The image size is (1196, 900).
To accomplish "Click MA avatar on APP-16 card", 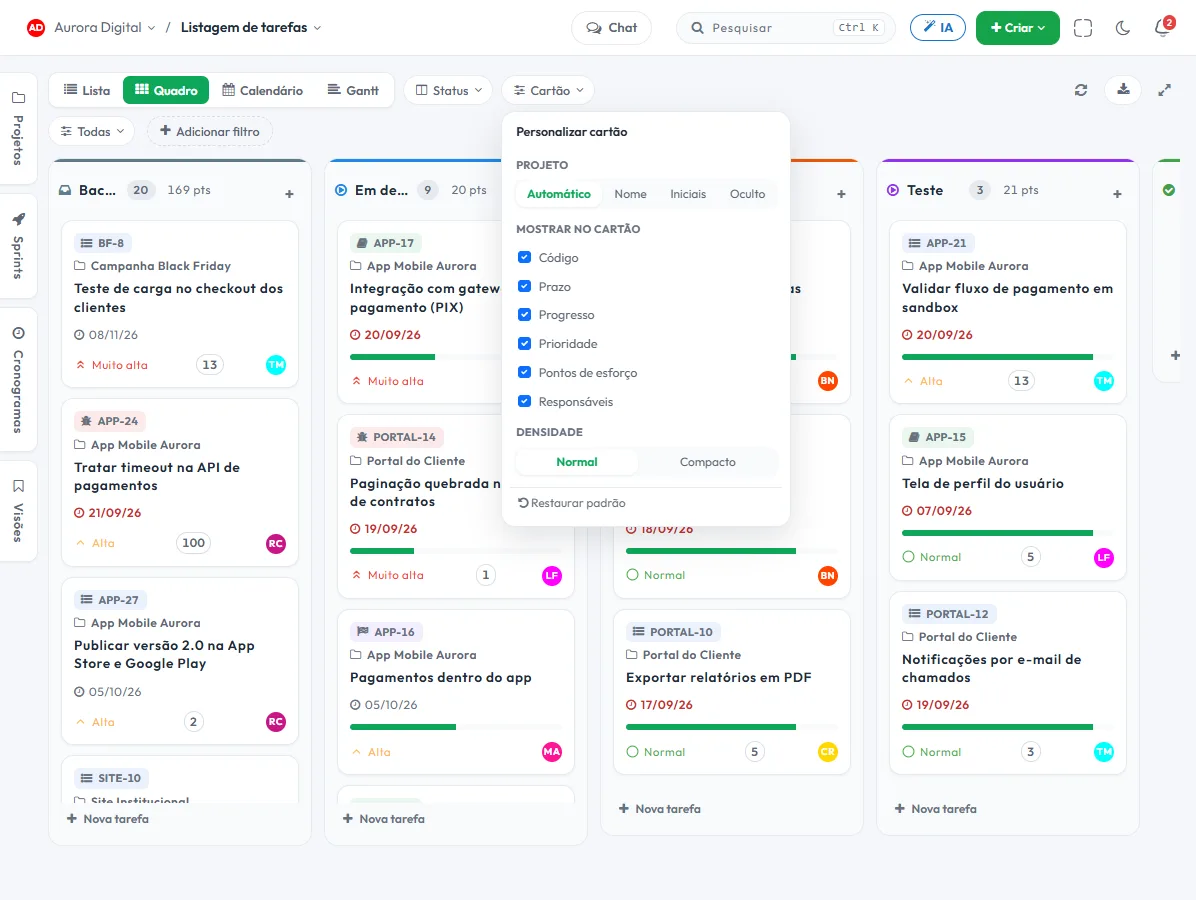I will click(x=551, y=752).
